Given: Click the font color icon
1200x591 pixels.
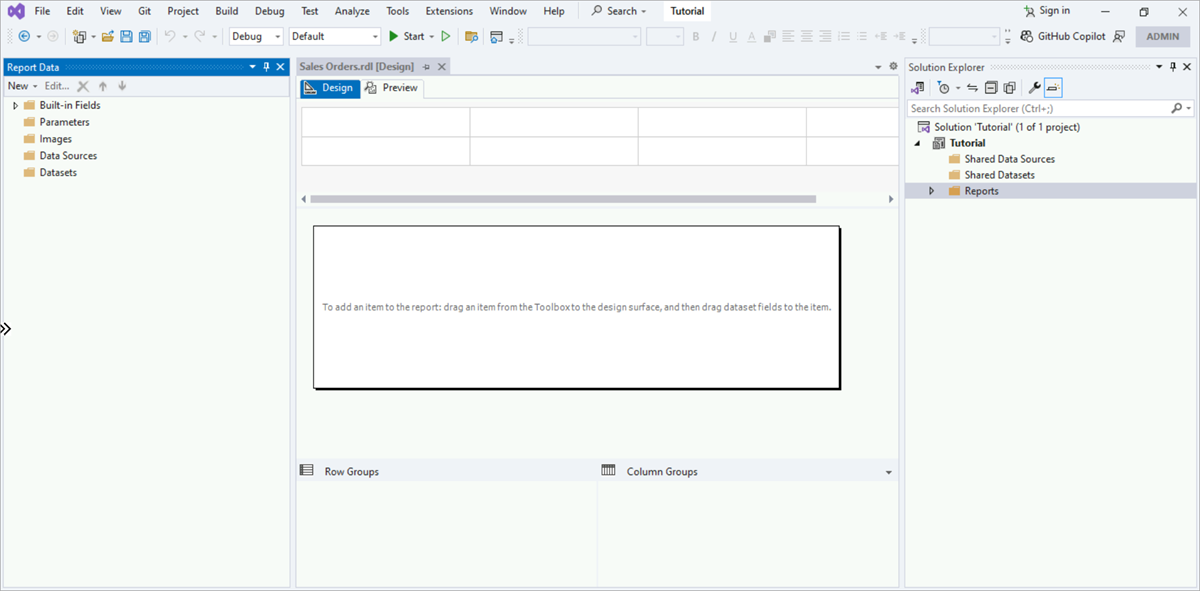Looking at the screenshot, I should 751,36.
